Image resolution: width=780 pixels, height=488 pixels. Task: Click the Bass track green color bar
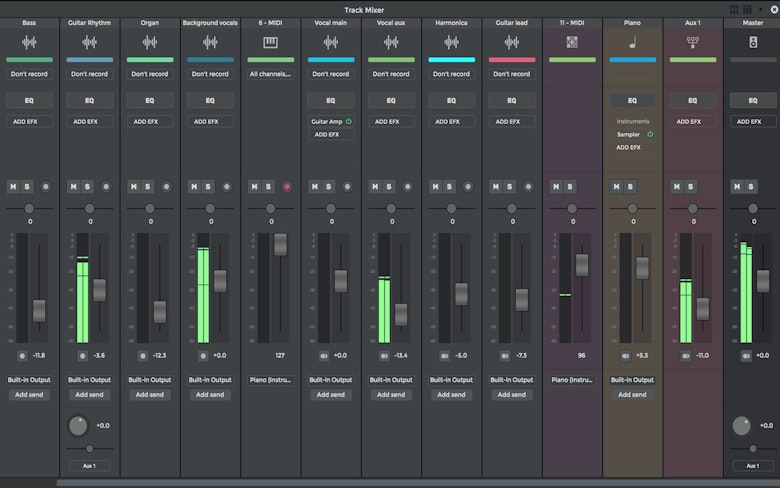point(29,60)
